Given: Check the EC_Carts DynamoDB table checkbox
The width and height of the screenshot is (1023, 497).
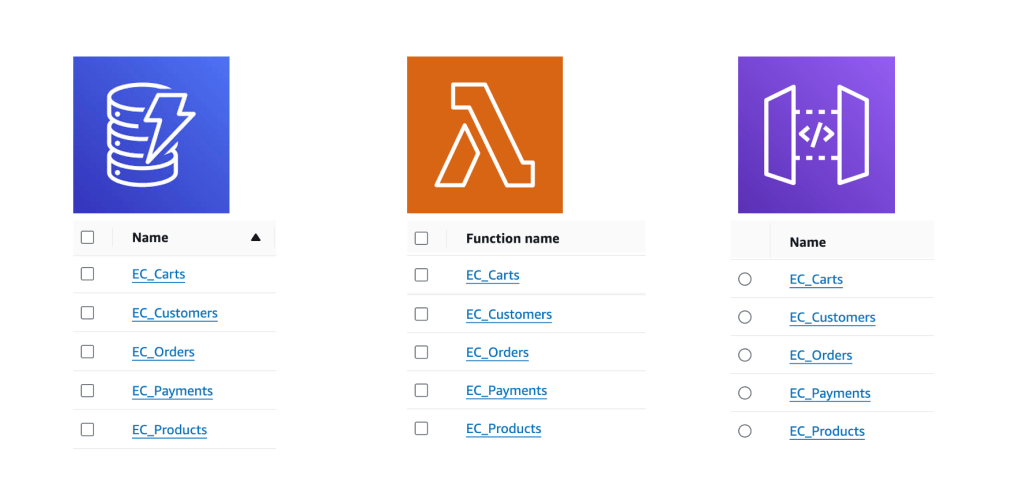Looking at the screenshot, I should coord(88,274).
